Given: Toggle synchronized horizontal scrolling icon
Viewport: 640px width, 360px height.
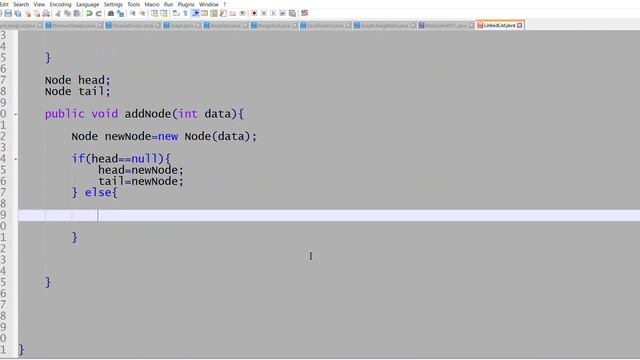Looking at the screenshot, I should point(164,13).
